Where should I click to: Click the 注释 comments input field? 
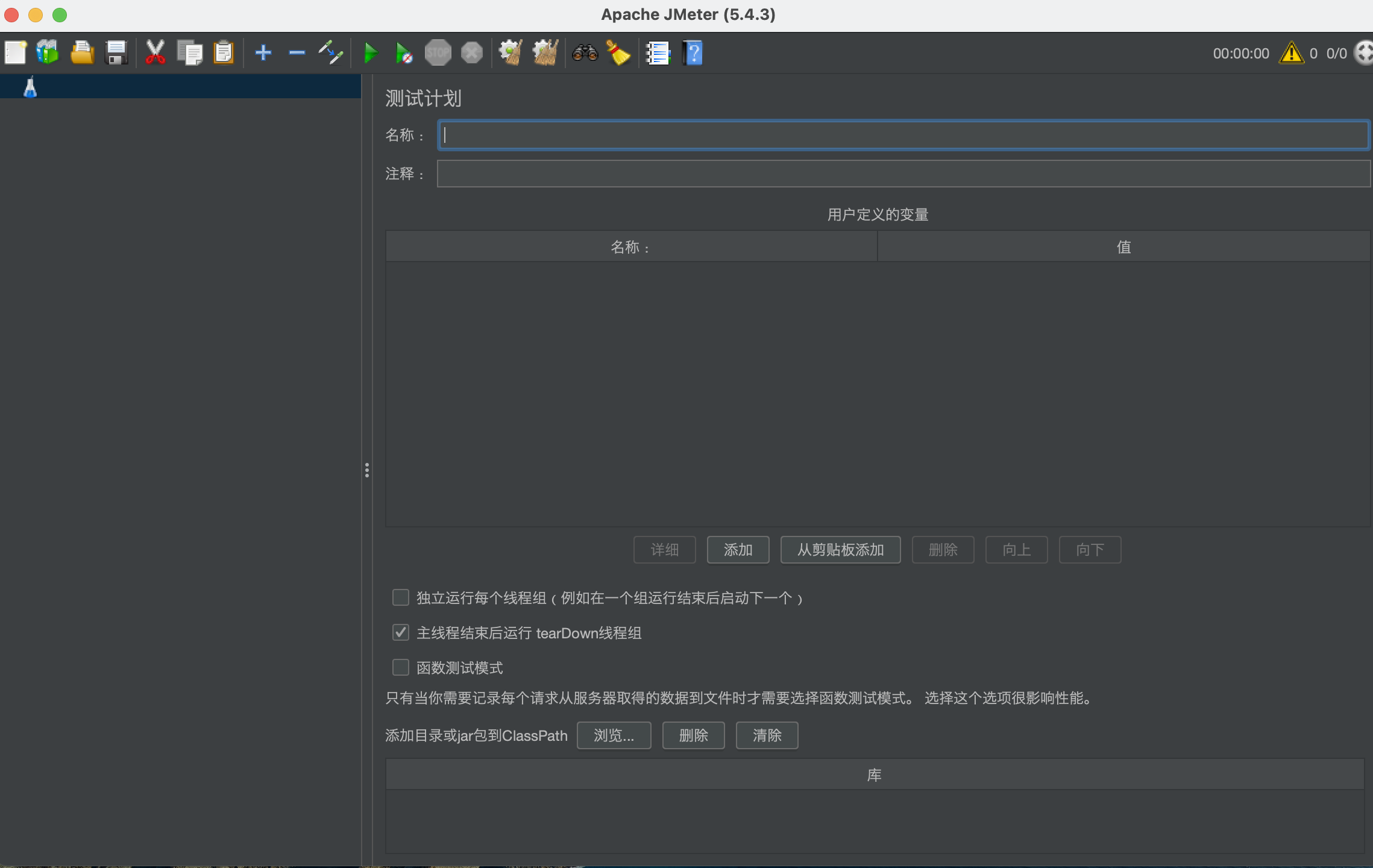pyautogui.click(x=903, y=174)
